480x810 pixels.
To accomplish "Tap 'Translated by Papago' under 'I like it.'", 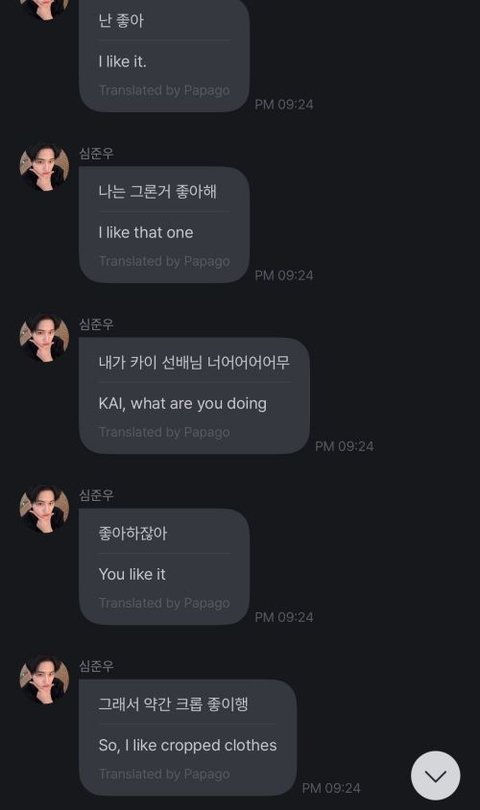I will coord(164,90).
